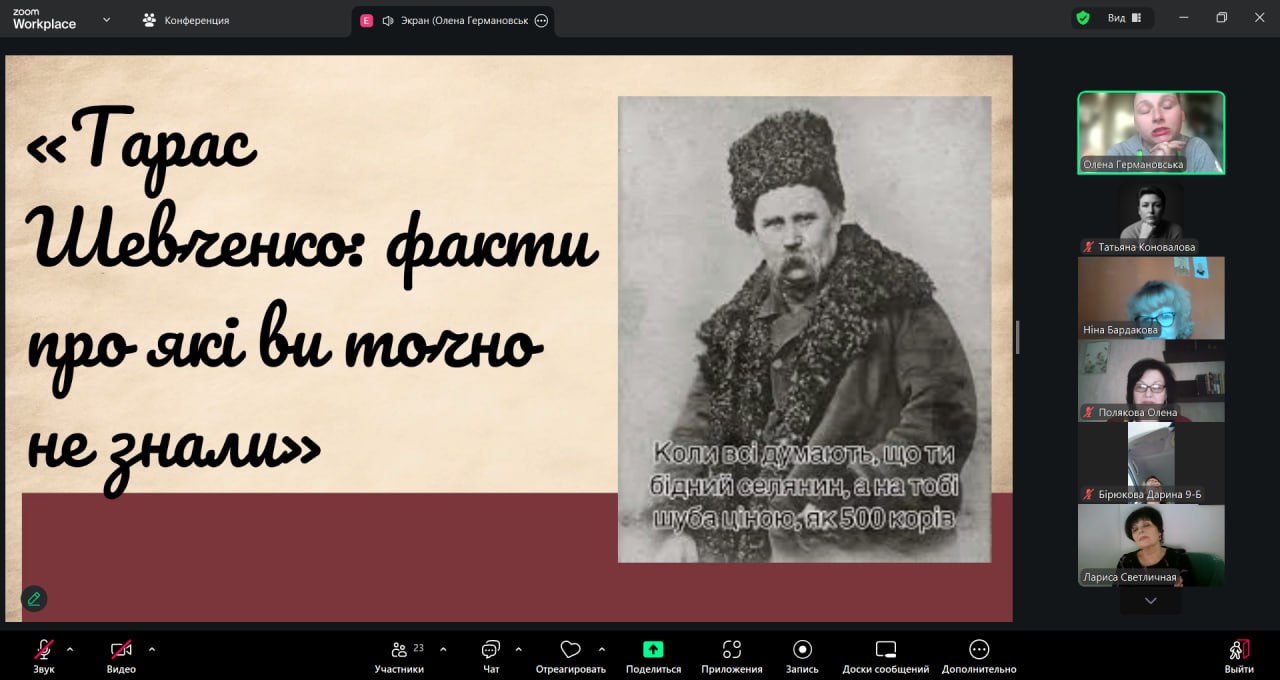Open the Вид view layout menu
The image size is (1280, 680).
(1124, 18)
